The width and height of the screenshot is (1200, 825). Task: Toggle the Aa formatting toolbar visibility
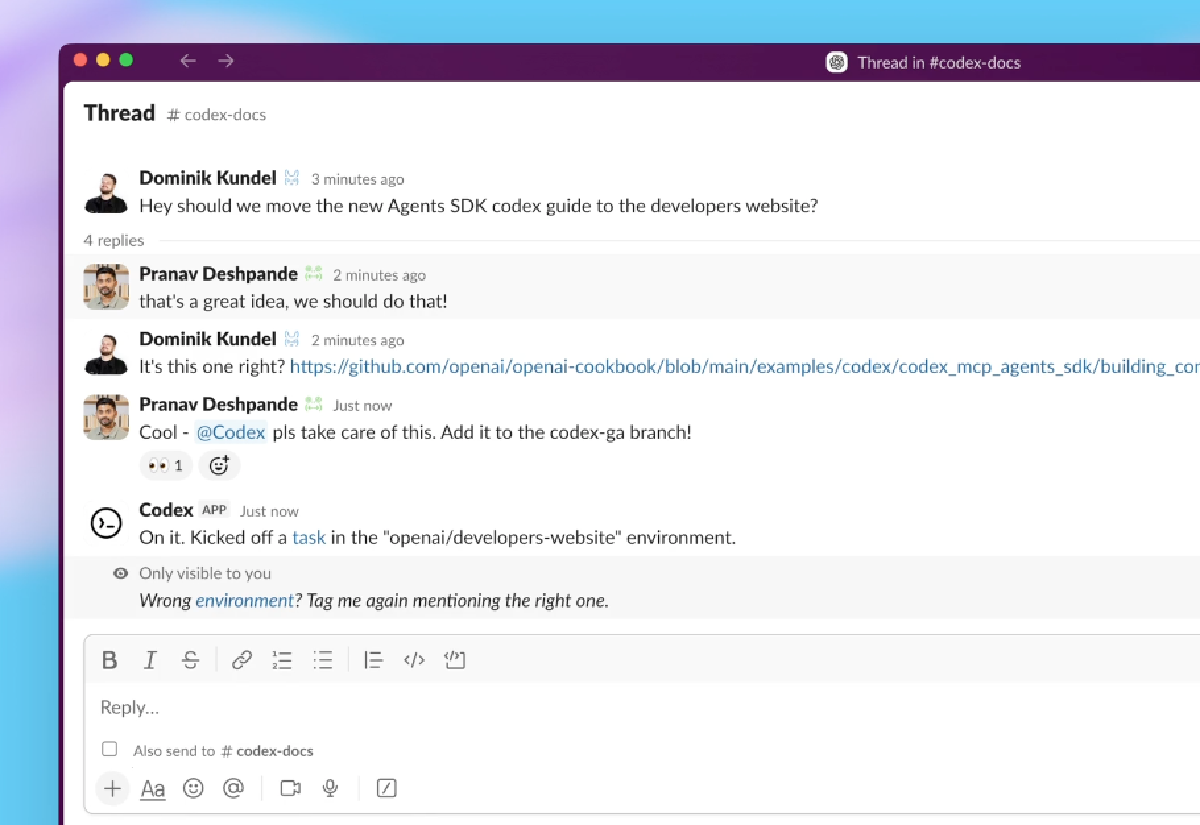pos(153,789)
